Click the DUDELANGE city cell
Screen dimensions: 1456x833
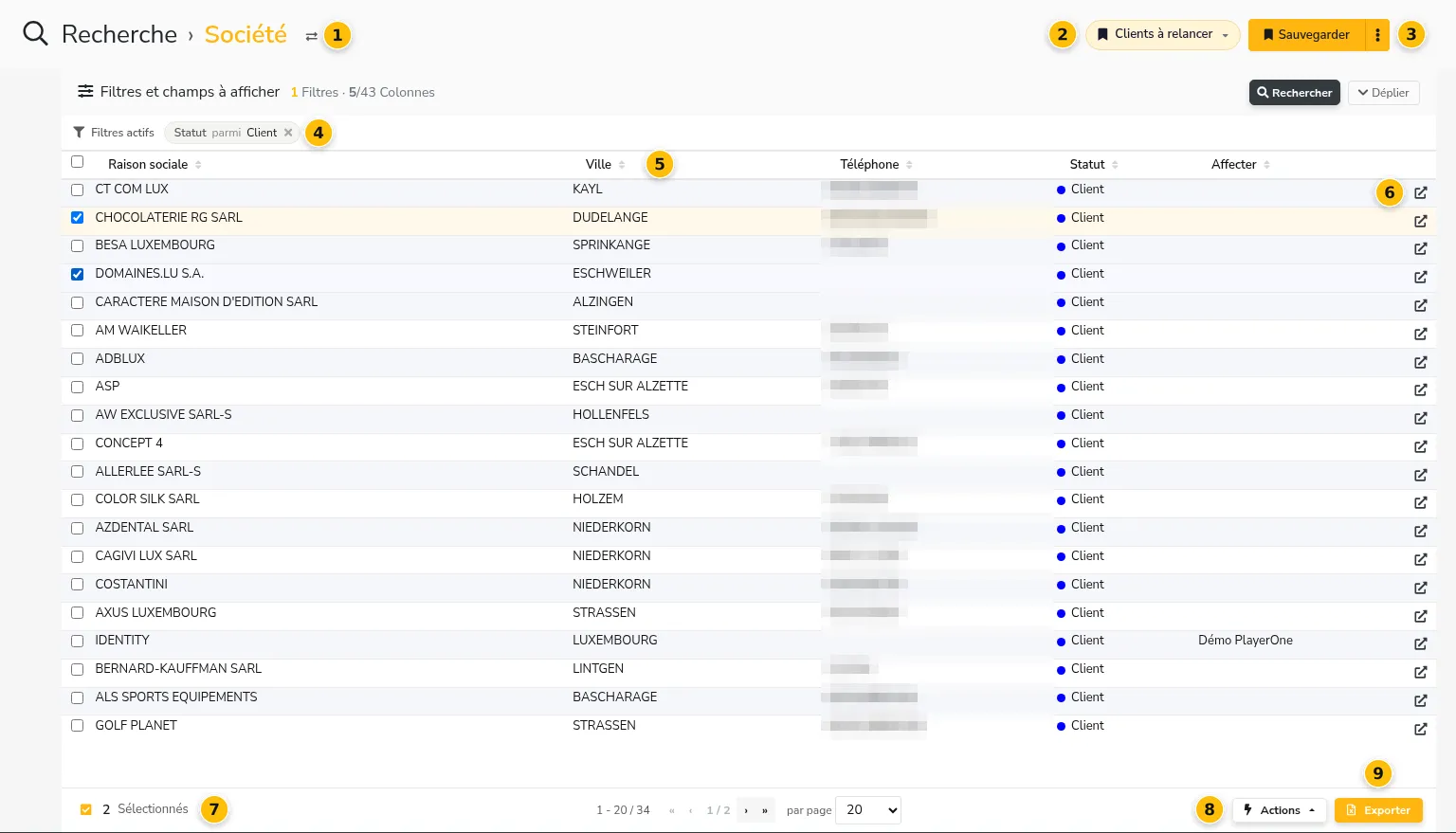(x=610, y=218)
